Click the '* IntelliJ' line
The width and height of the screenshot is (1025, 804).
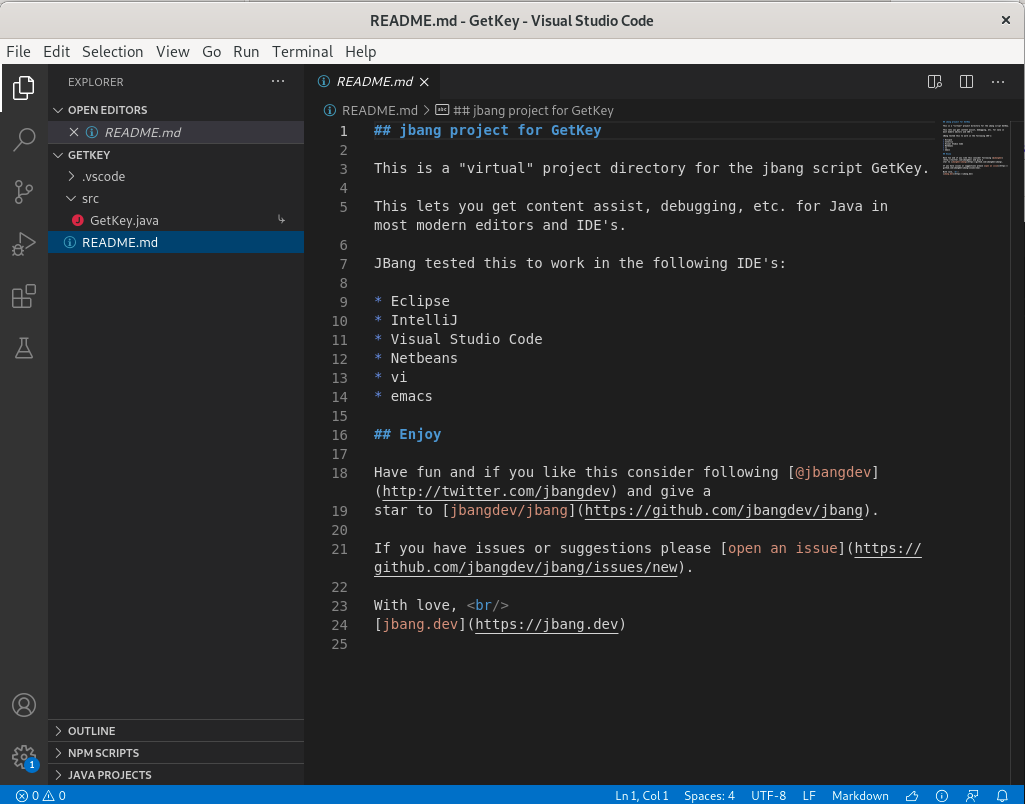click(416, 320)
